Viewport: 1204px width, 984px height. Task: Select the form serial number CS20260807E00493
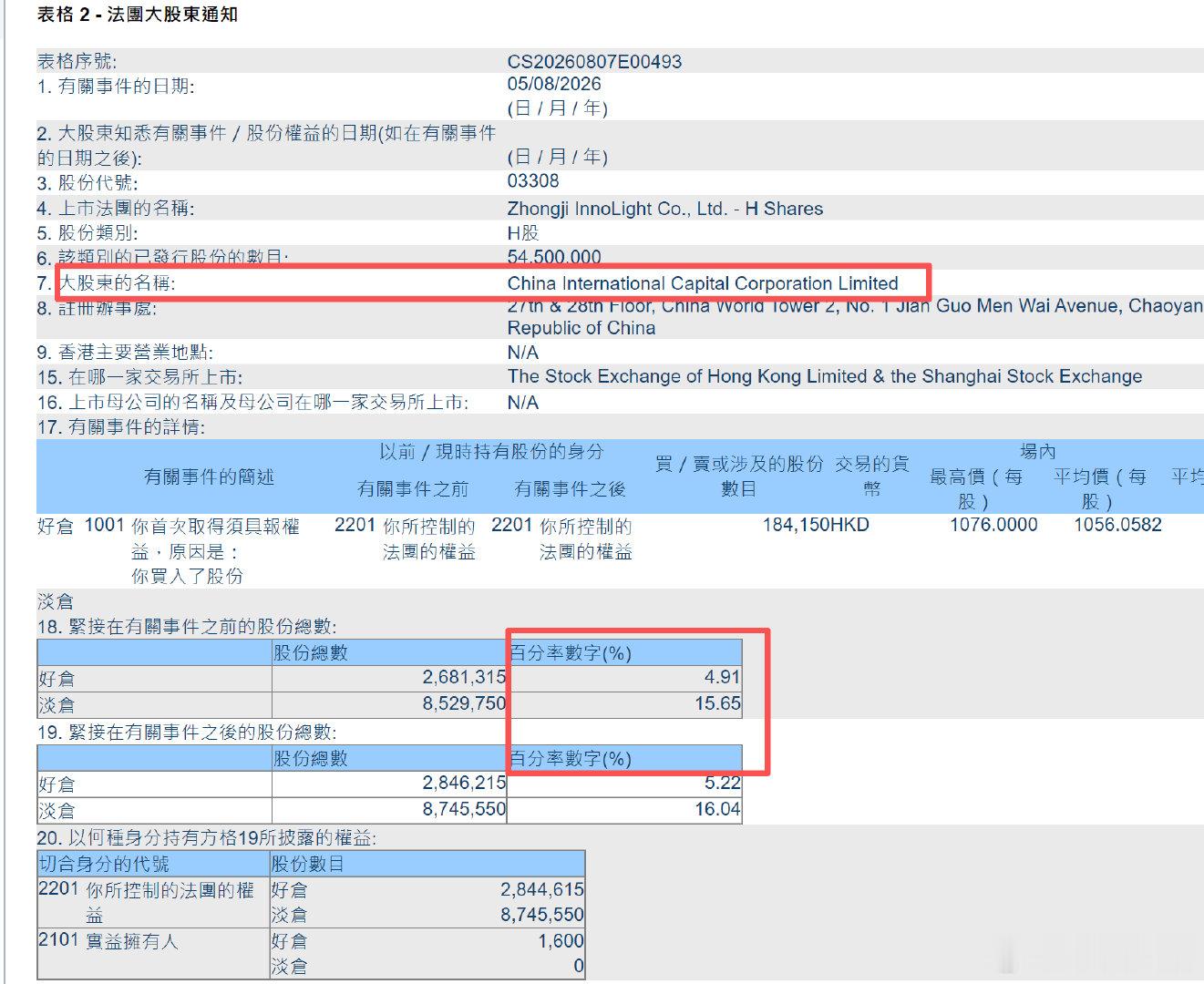[594, 62]
